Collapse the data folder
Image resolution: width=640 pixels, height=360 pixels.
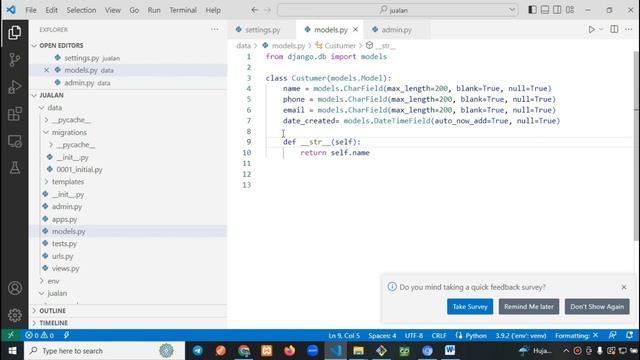(x=42, y=108)
